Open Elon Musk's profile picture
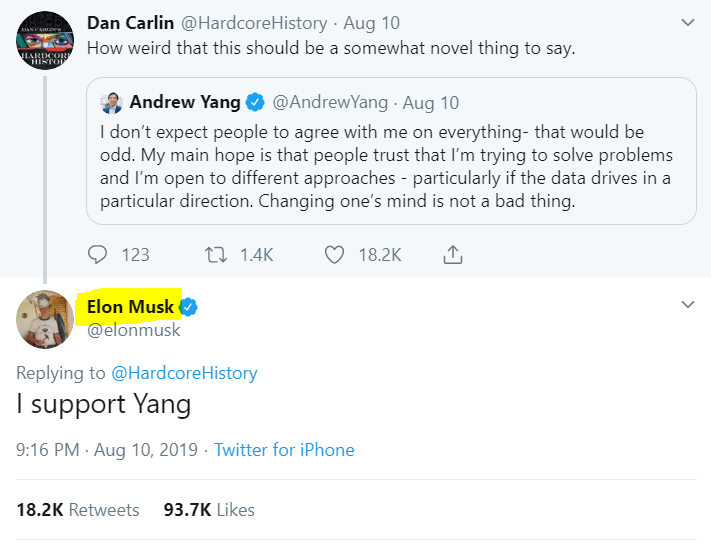The width and height of the screenshot is (711, 548). [x=44, y=319]
